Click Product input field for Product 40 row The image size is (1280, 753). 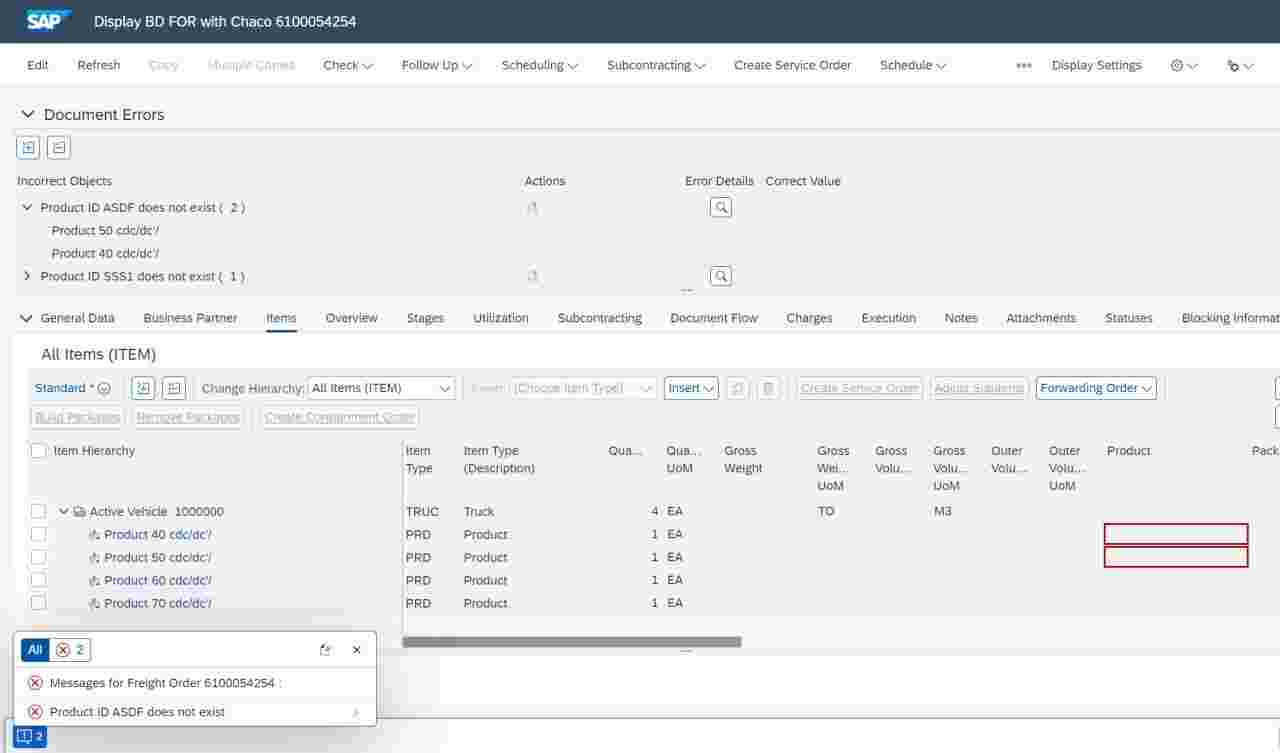[1175, 534]
